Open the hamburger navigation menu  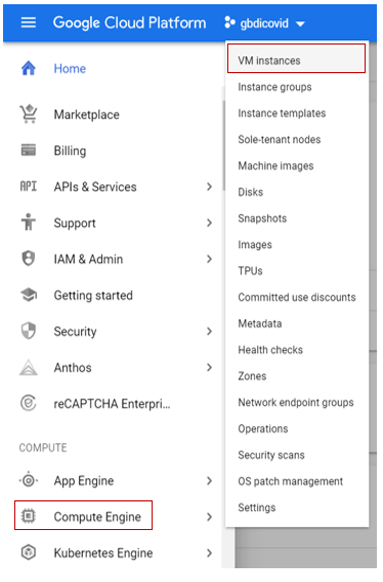tap(28, 23)
